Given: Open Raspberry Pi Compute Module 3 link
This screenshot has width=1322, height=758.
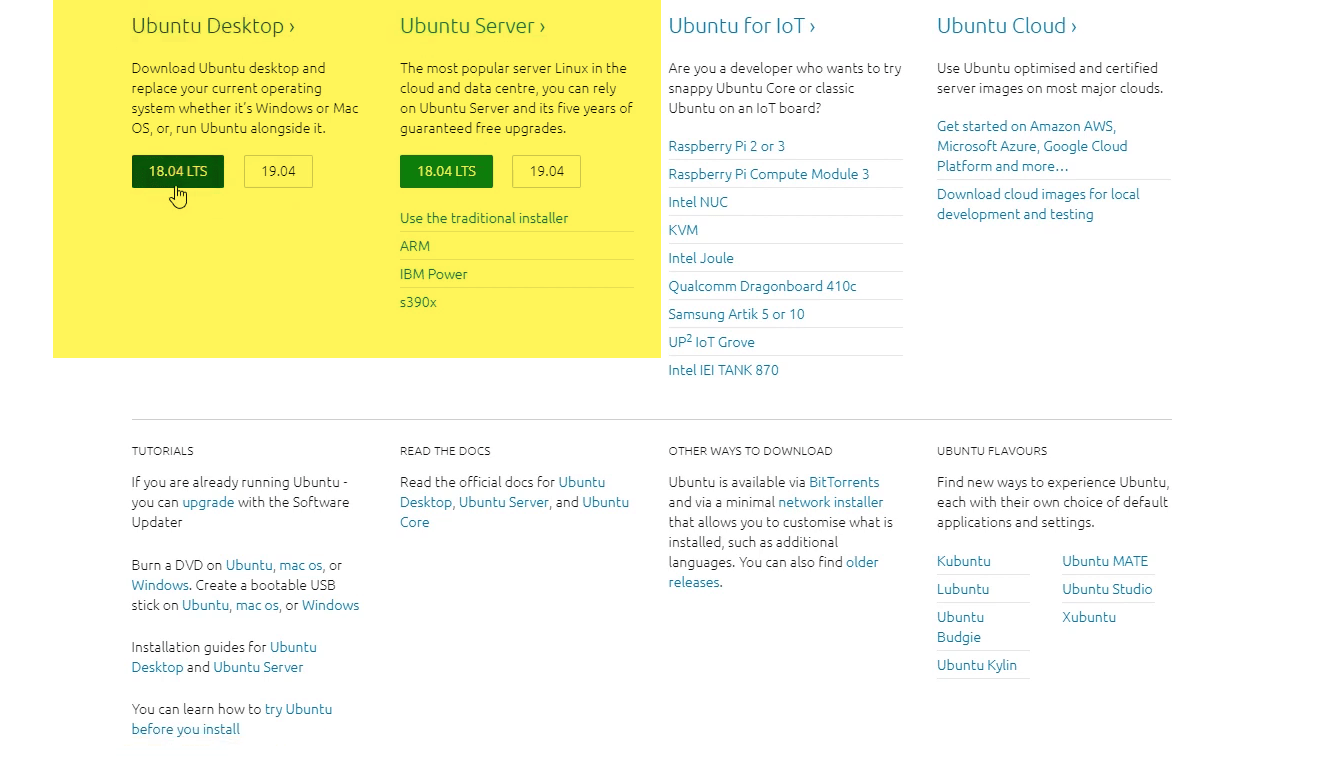Looking at the screenshot, I should tap(769, 174).
